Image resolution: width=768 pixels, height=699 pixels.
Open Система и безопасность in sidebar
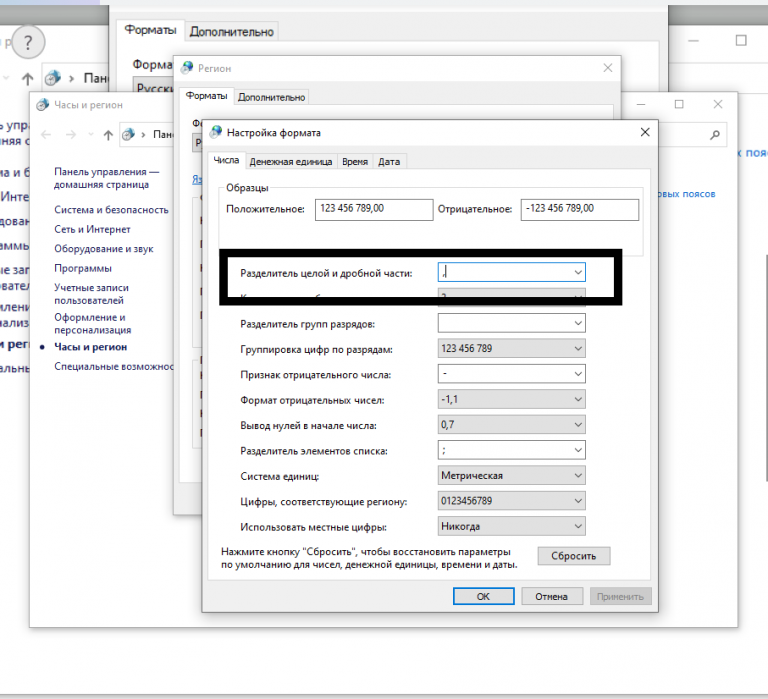[x=111, y=210]
